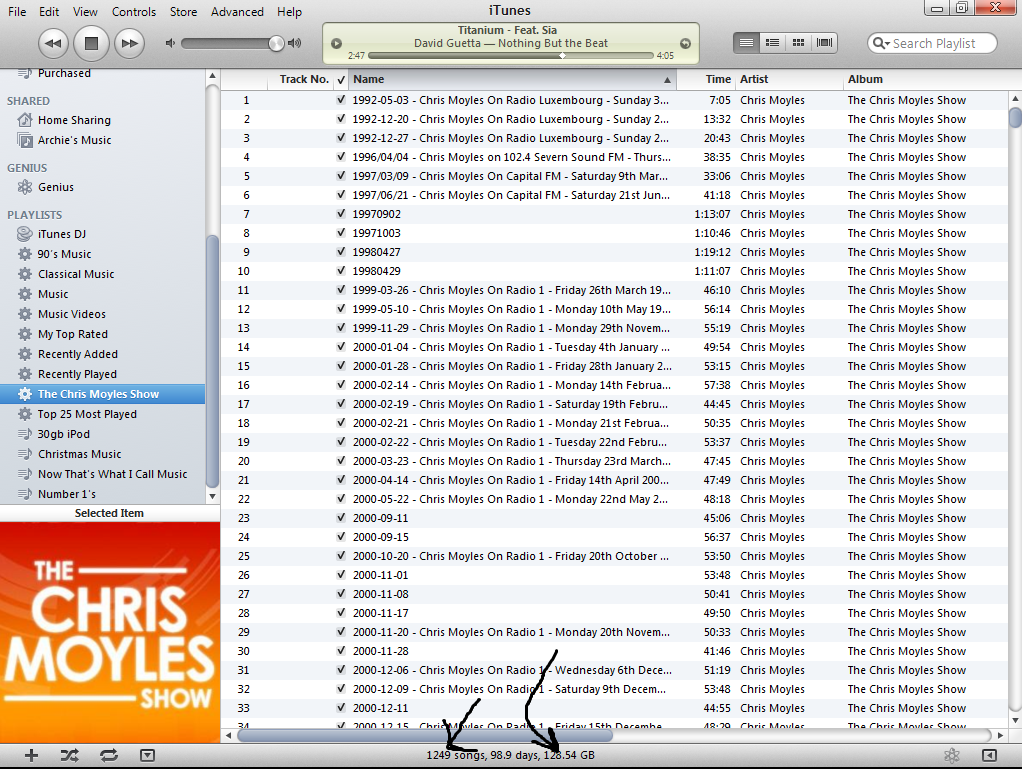Uncheck track 10 checkbox for 19980429
The height and width of the screenshot is (769, 1022).
[341, 270]
